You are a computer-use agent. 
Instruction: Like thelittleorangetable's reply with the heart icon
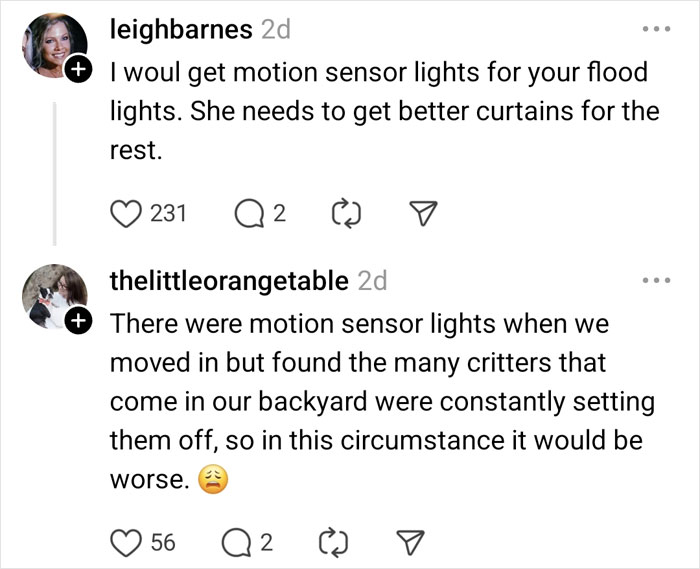pos(124,542)
